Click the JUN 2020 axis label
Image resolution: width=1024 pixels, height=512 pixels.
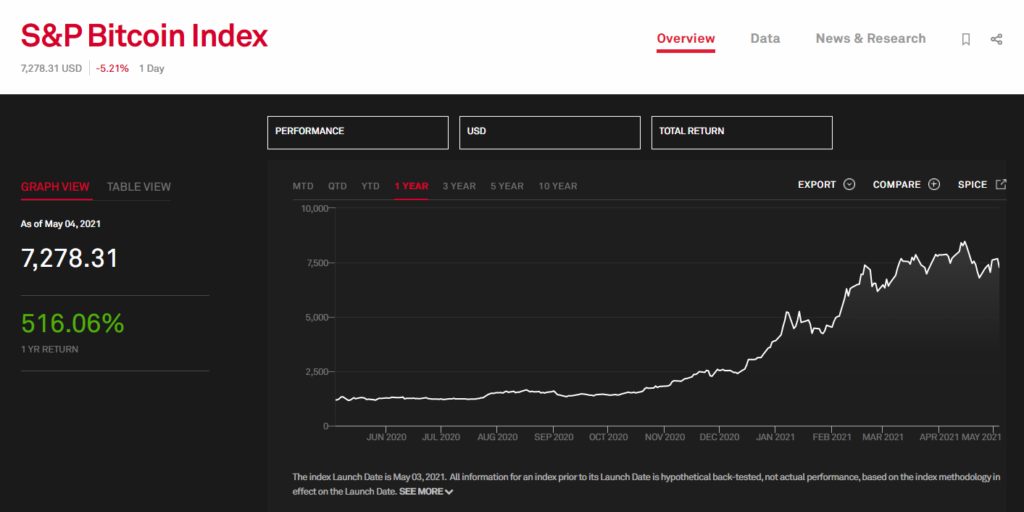coord(387,436)
